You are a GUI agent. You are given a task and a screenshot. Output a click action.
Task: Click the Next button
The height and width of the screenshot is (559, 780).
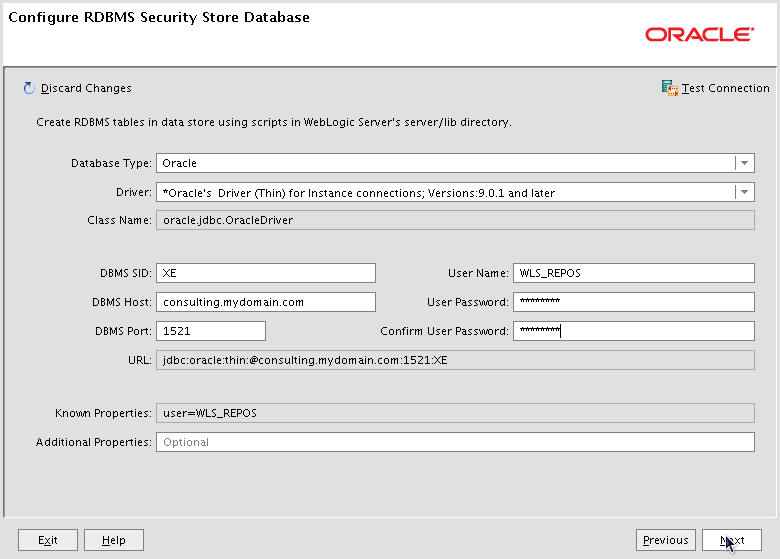pyautogui.click(x=732, y=540)
